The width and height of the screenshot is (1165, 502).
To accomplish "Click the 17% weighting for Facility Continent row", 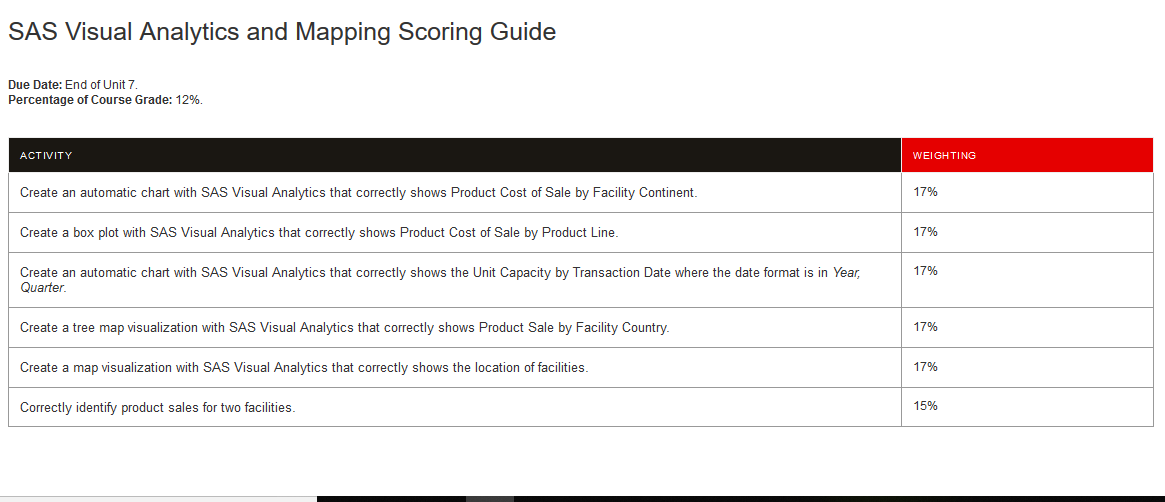I will (925, 192).
